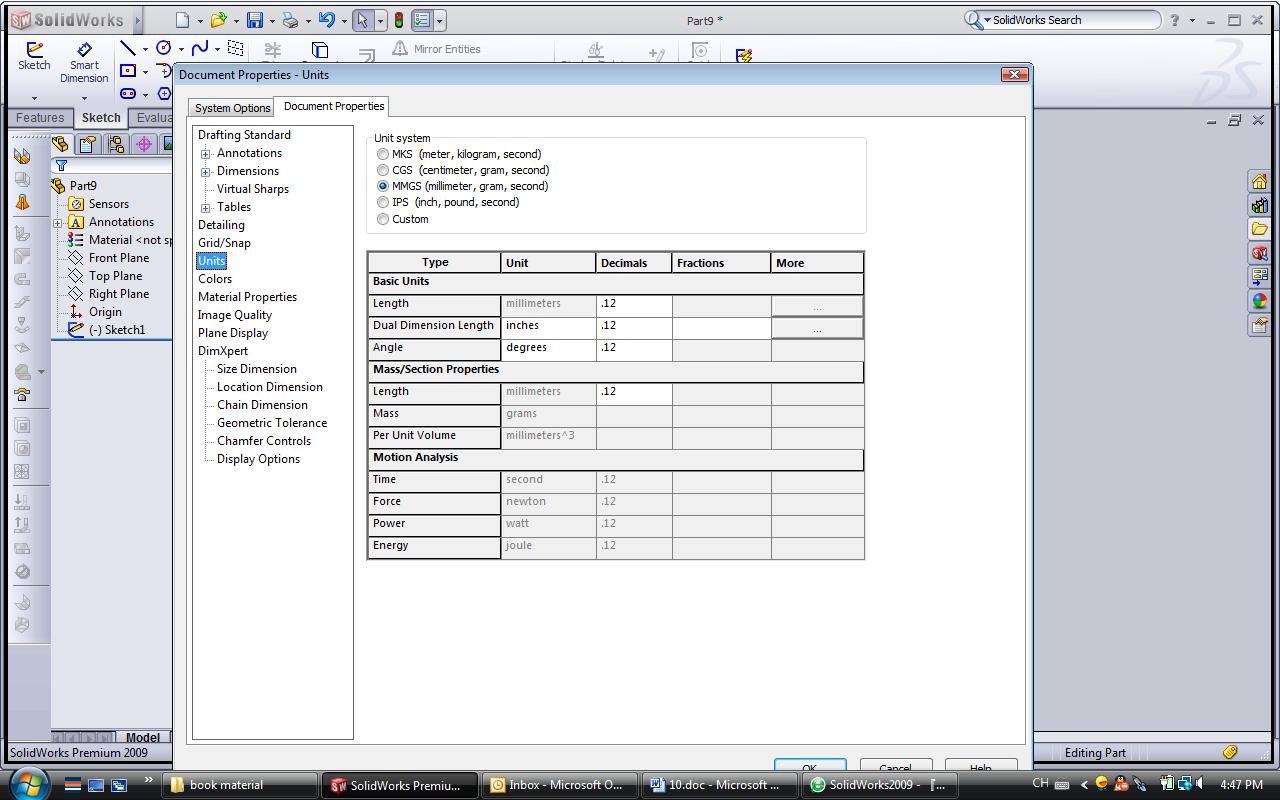The image size is (1280, 800).
Task: Select the Straight Slot sketch tool
Action: pos(128,94)
